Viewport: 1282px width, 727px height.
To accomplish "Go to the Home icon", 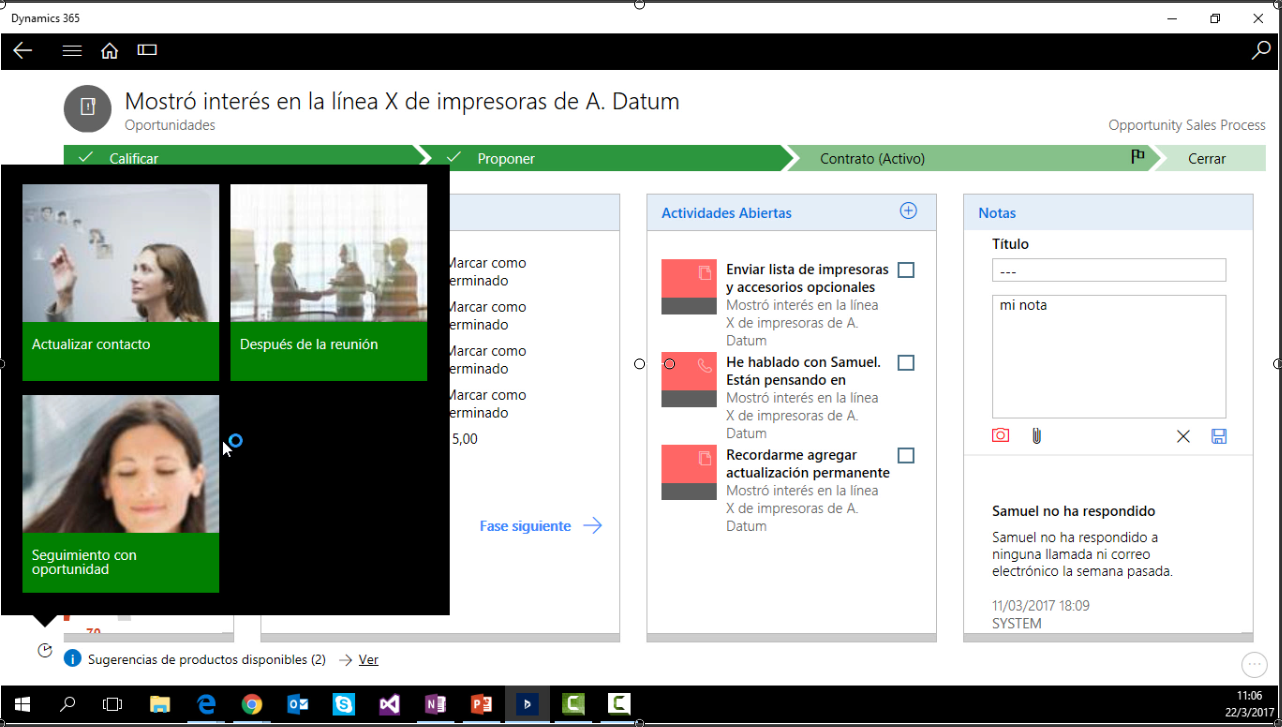I will tap(110, 50).
